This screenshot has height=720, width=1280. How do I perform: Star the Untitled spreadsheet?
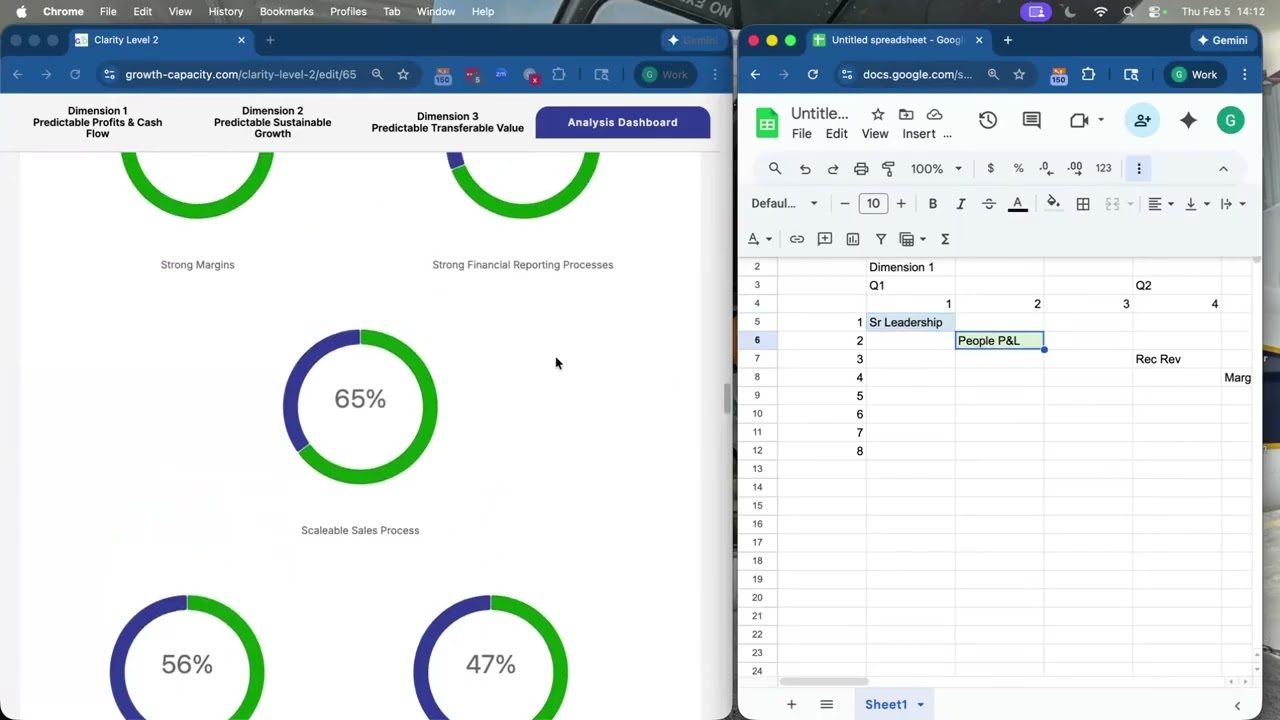coord(878,114)
